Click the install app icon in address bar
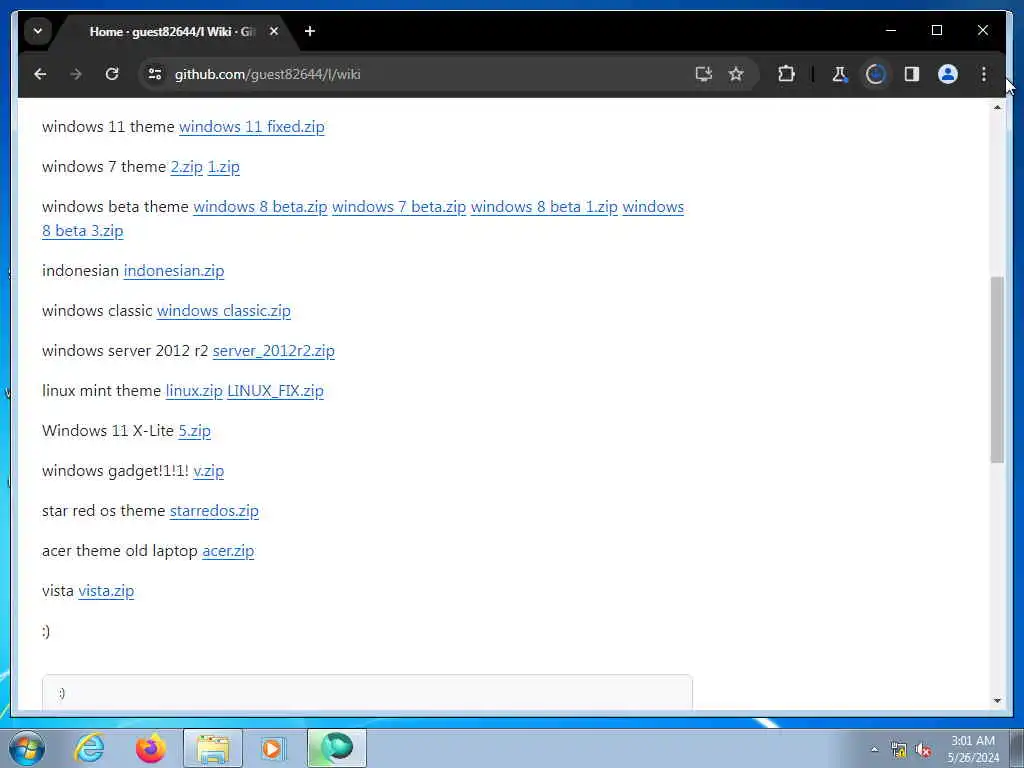This screenshot has height=768, width=1024. point(703,74)
